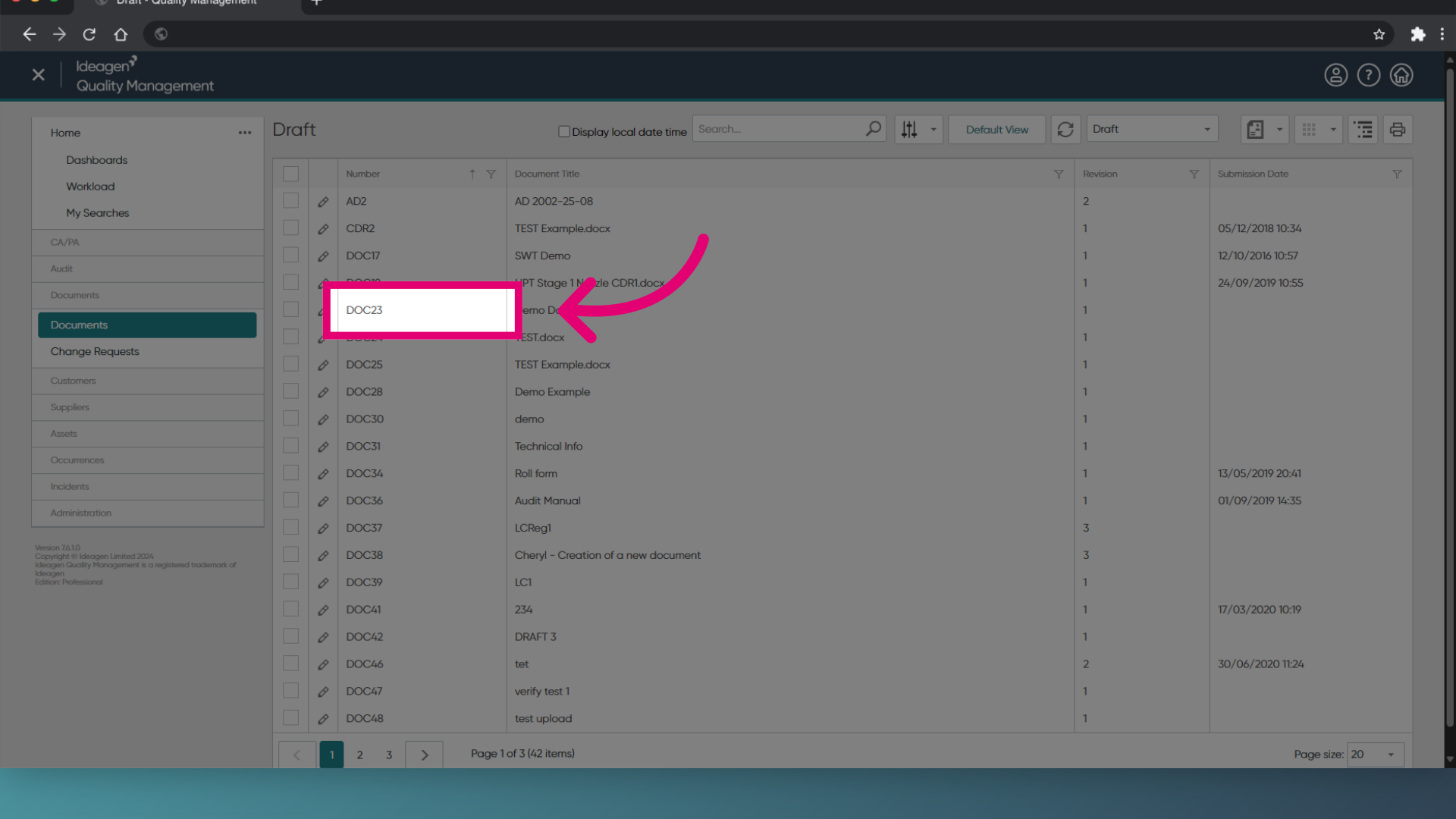
Task: Check the DOC36 row checkbox
Action: [x=290, y=500]
